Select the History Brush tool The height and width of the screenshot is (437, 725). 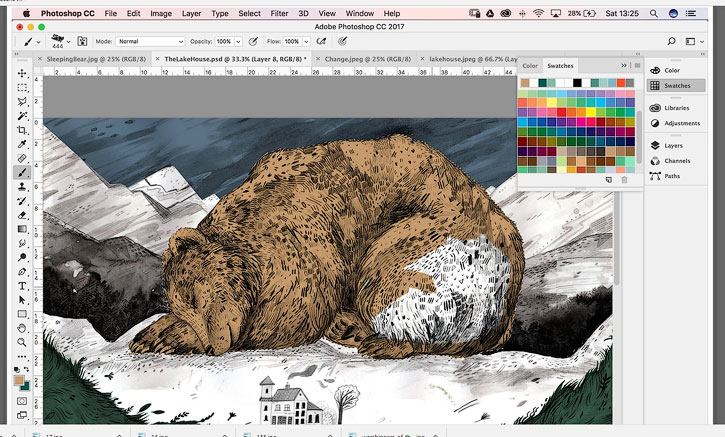(22, 201)
